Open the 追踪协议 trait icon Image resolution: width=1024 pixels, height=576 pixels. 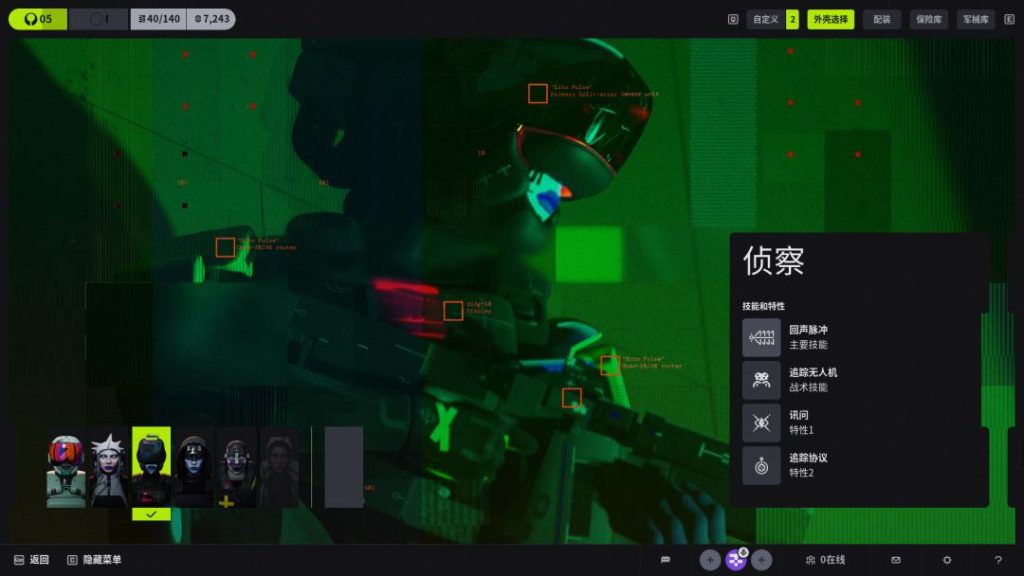click(x=761, y=465)
